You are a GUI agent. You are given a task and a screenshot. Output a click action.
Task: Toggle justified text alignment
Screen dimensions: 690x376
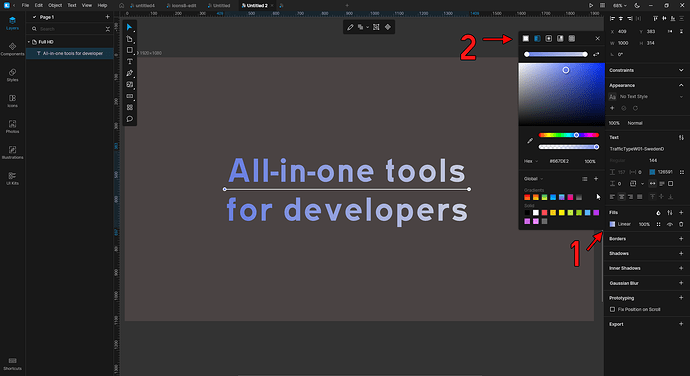click(x=640, y=197)
